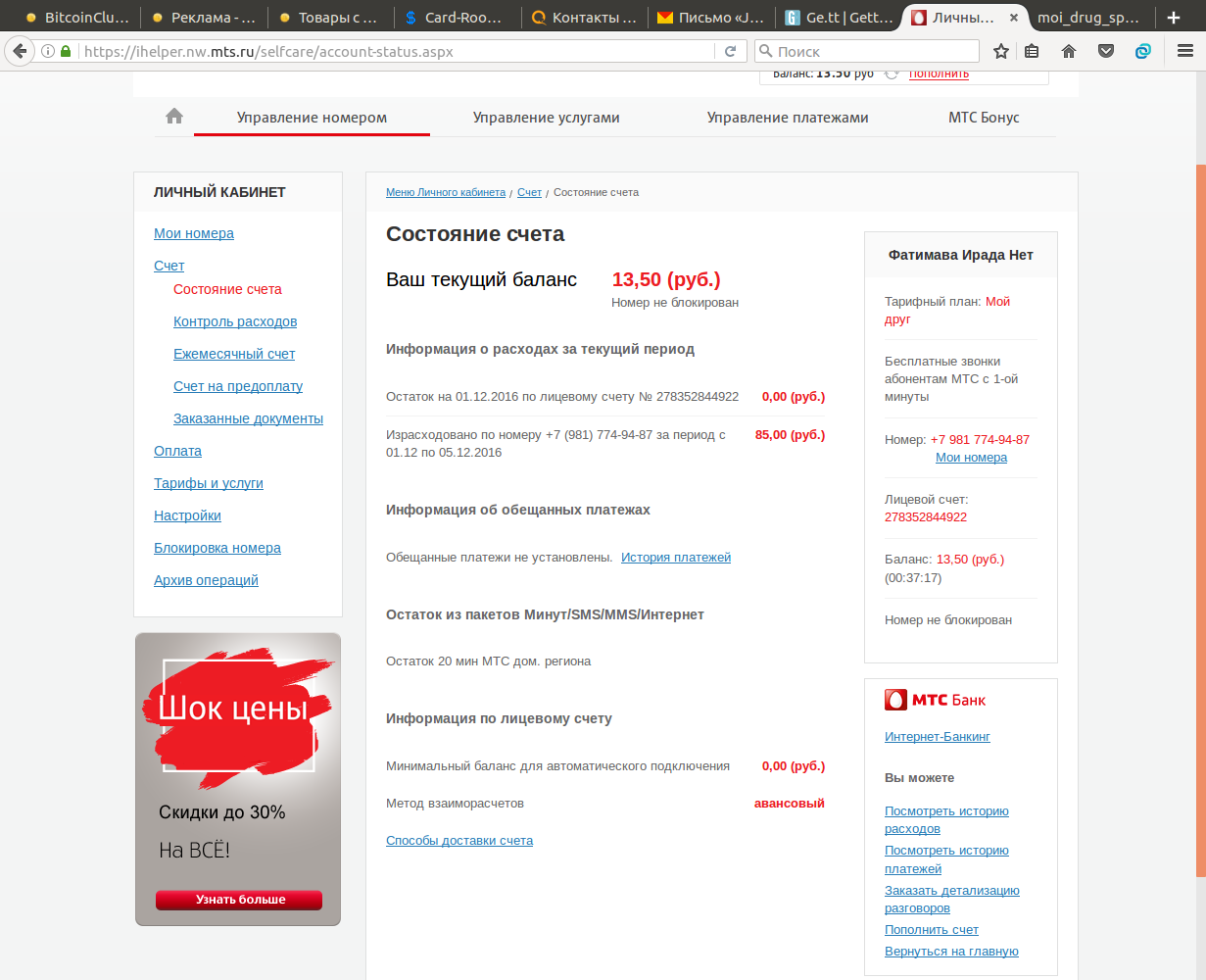Screen dimensions: 1206x980
Task: Switch to the Card-Roo... tab
Action: [x=457, y=18]
